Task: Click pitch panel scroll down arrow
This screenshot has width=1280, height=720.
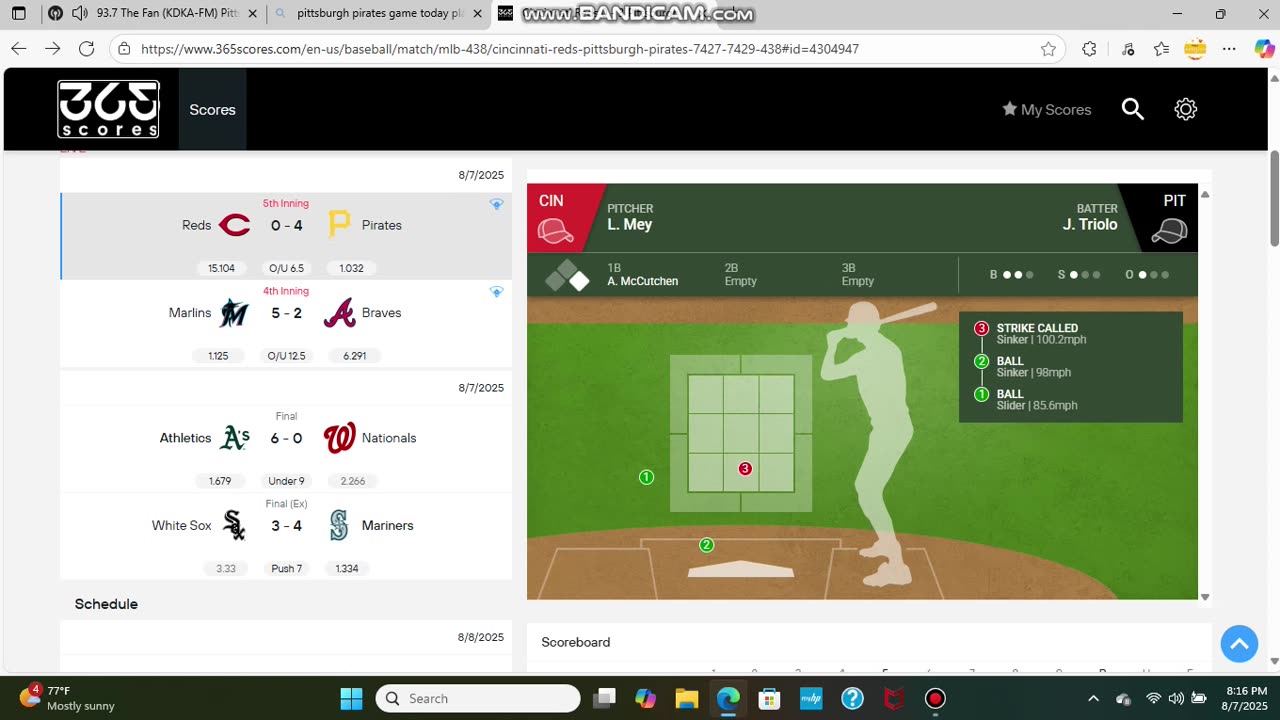Action: tap(1205, 597)
